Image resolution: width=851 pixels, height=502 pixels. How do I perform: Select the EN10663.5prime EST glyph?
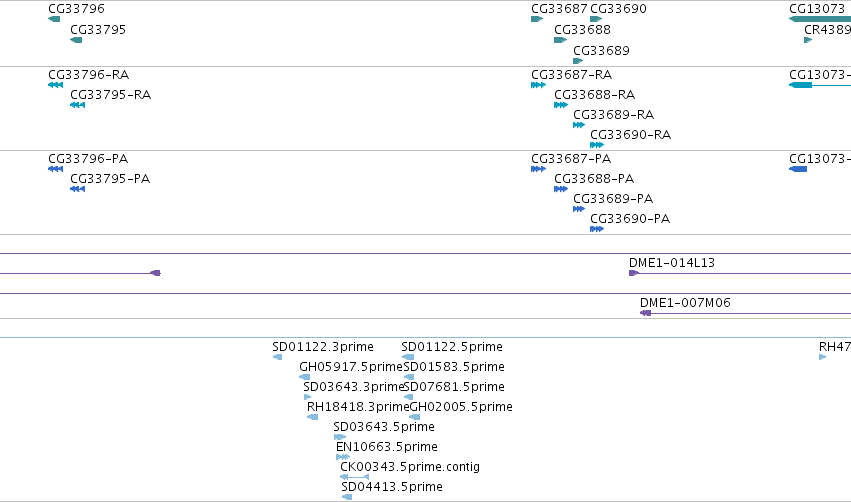(x=342, y=457)
